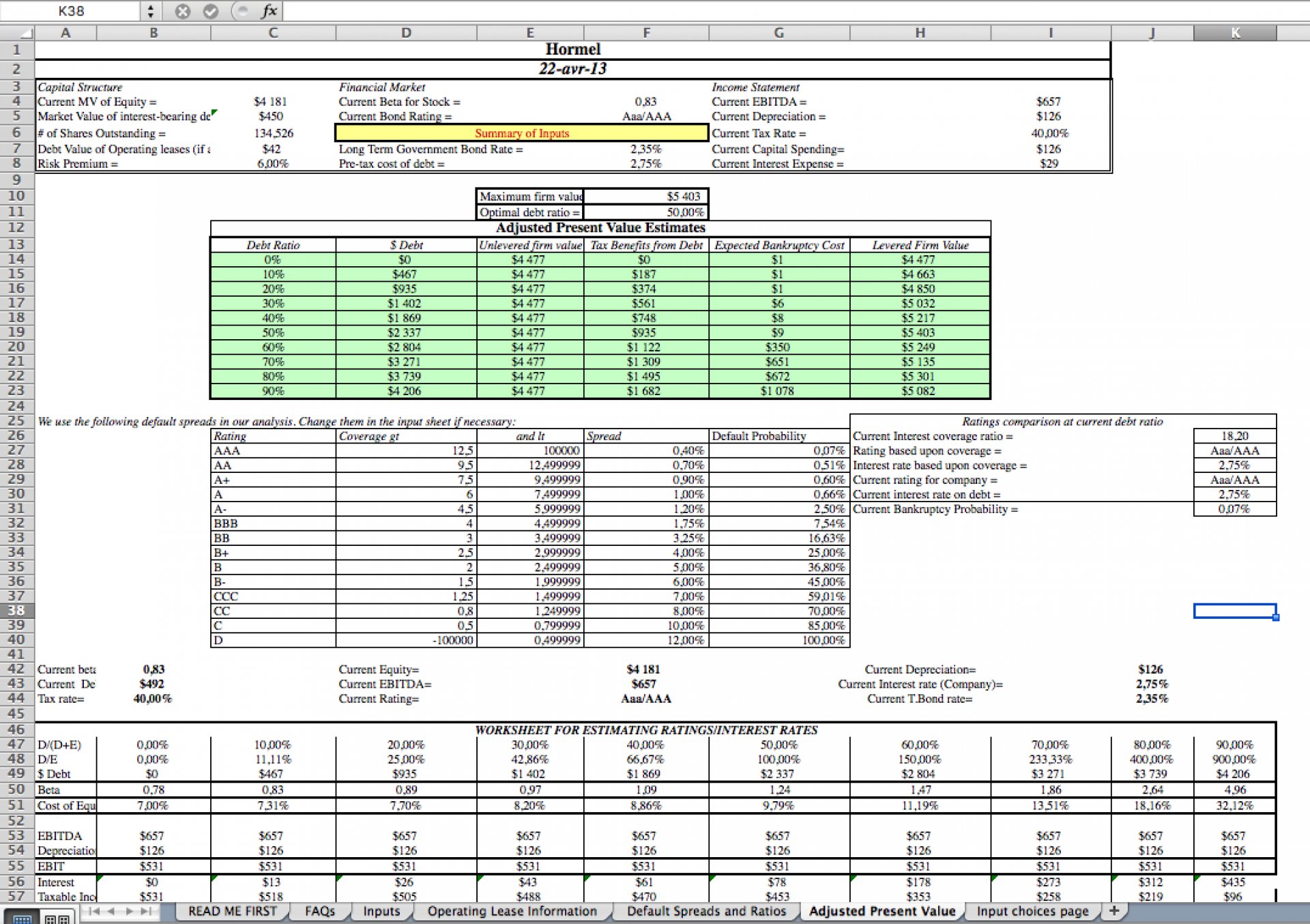Click the select-all corner triangle
The image size is (1310, 924).
(17, 33)
